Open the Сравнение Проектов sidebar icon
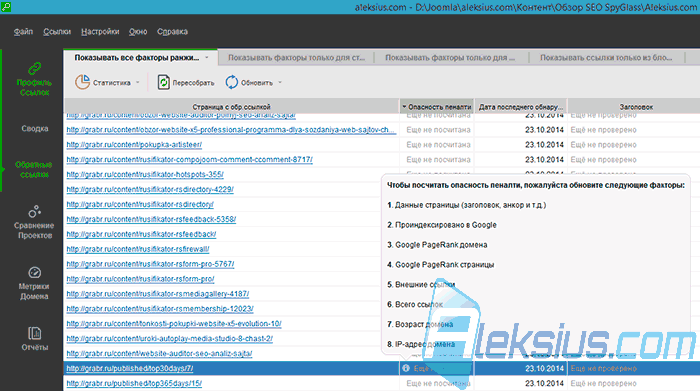Screen dimensions: 700x391 [x=34, y=211]
